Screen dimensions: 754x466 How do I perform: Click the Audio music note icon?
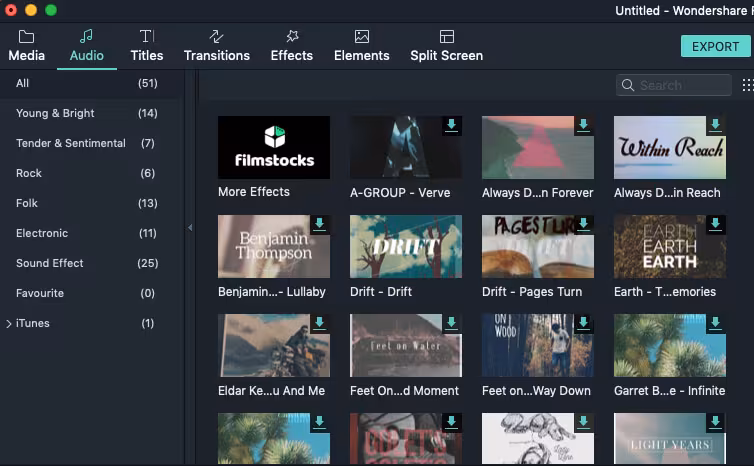click(86, 36)
